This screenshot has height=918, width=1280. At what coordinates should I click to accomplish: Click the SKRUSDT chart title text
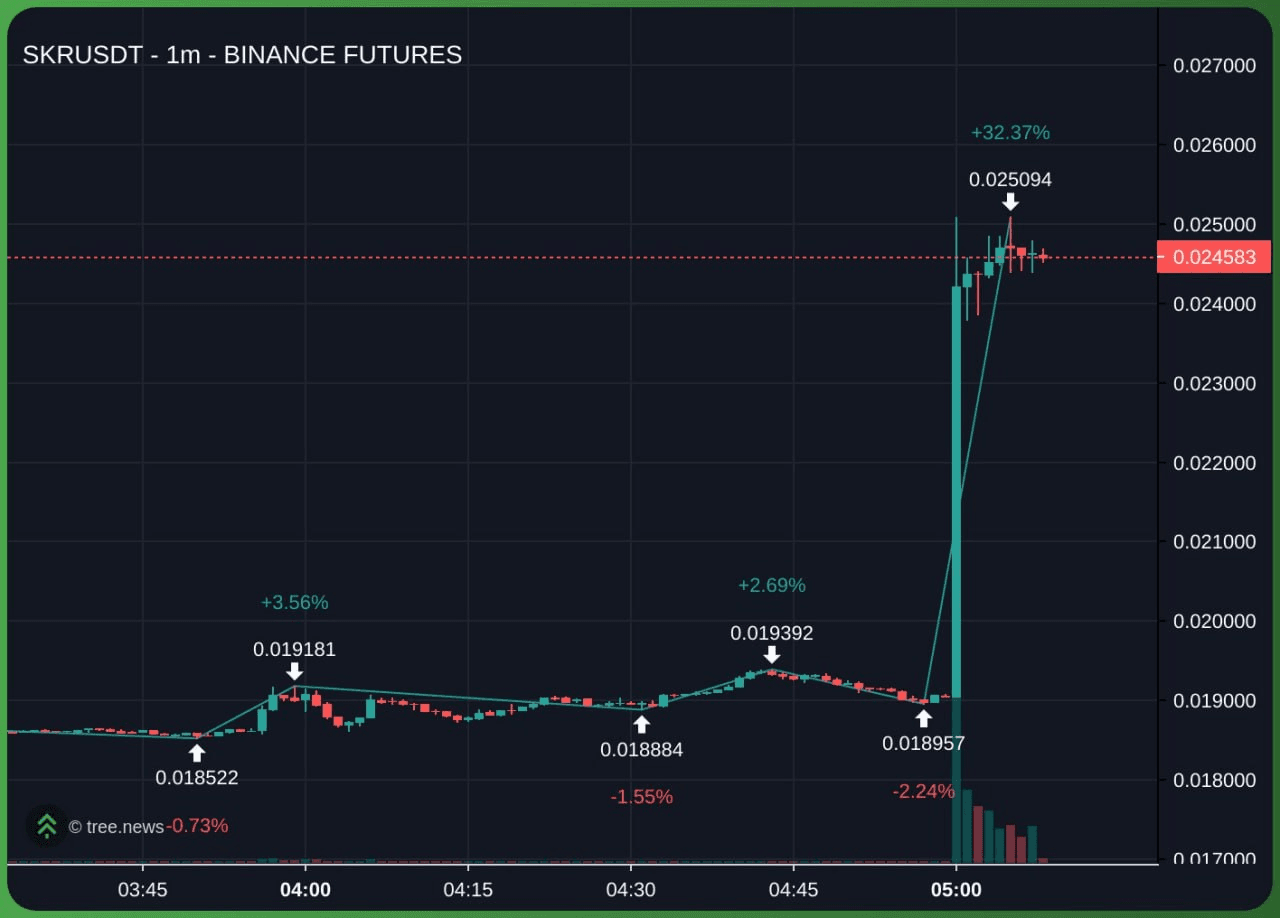tap(242, 55)
